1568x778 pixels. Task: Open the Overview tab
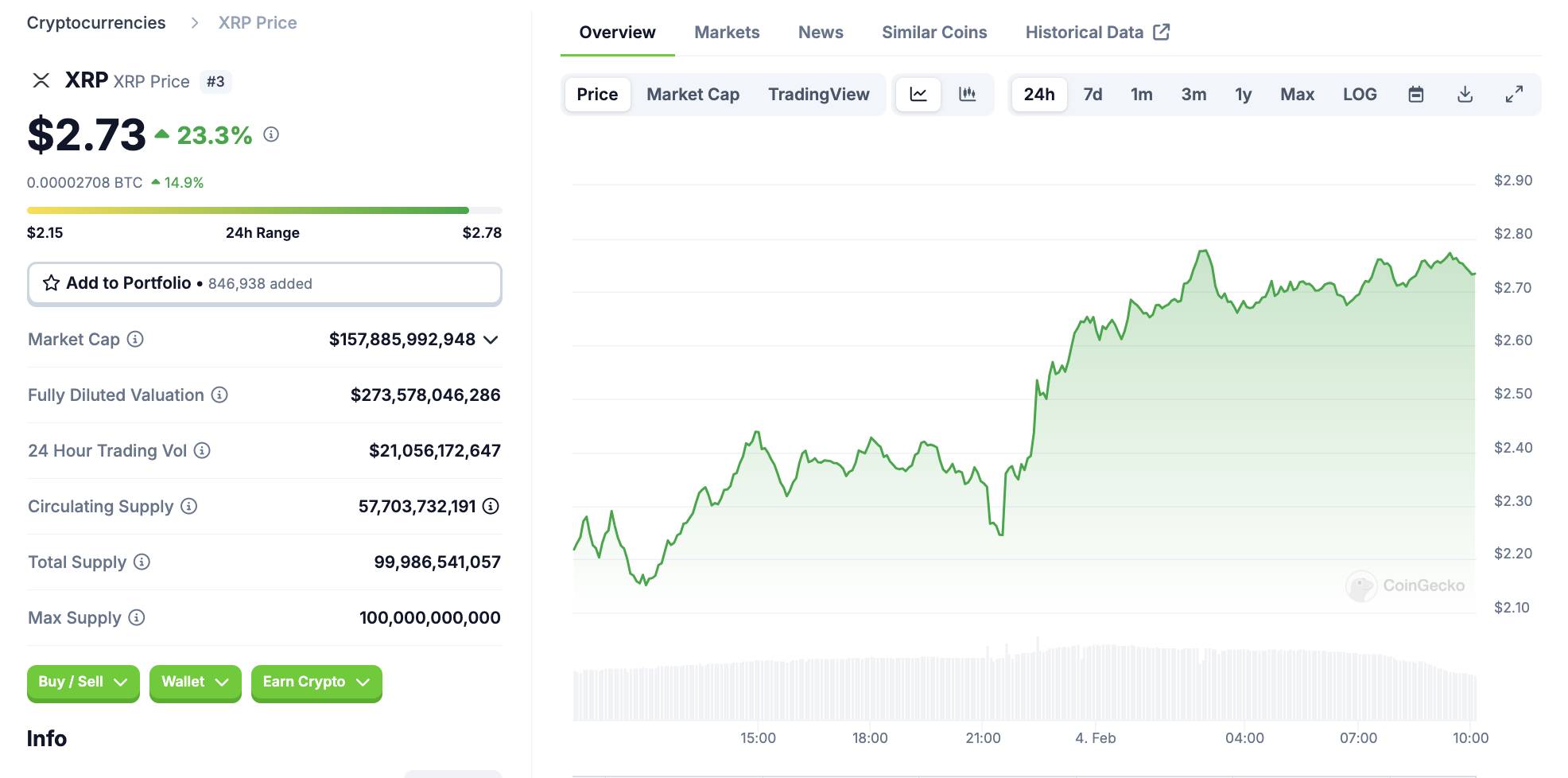coord(617,33)
